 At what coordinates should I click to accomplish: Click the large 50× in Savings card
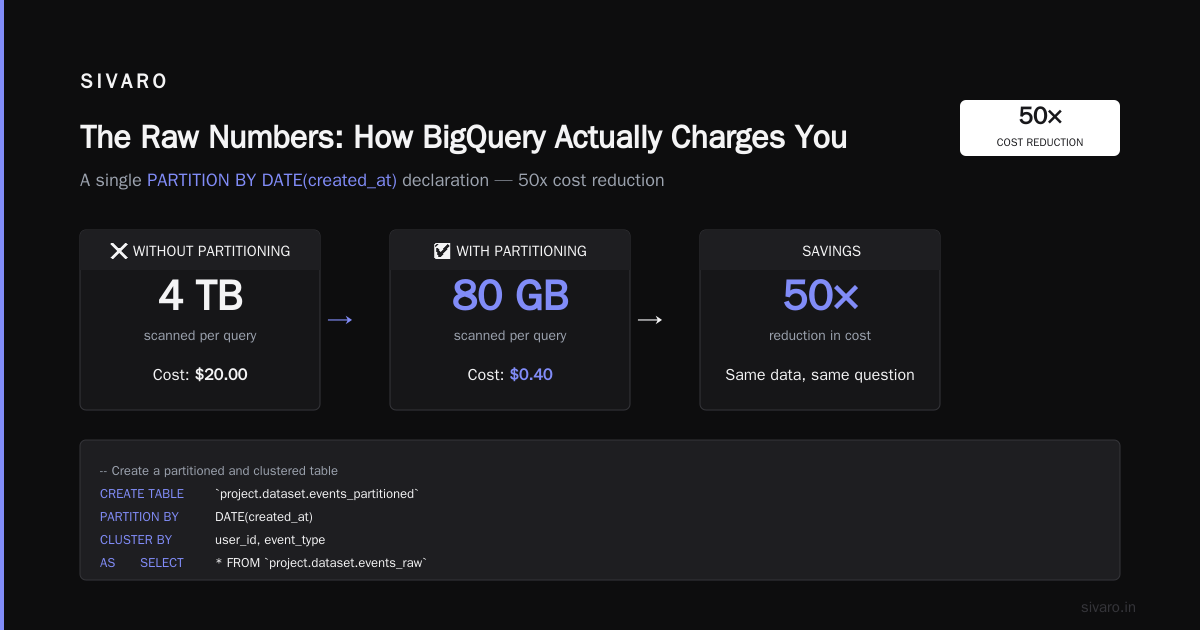click(x=820, y=295)
